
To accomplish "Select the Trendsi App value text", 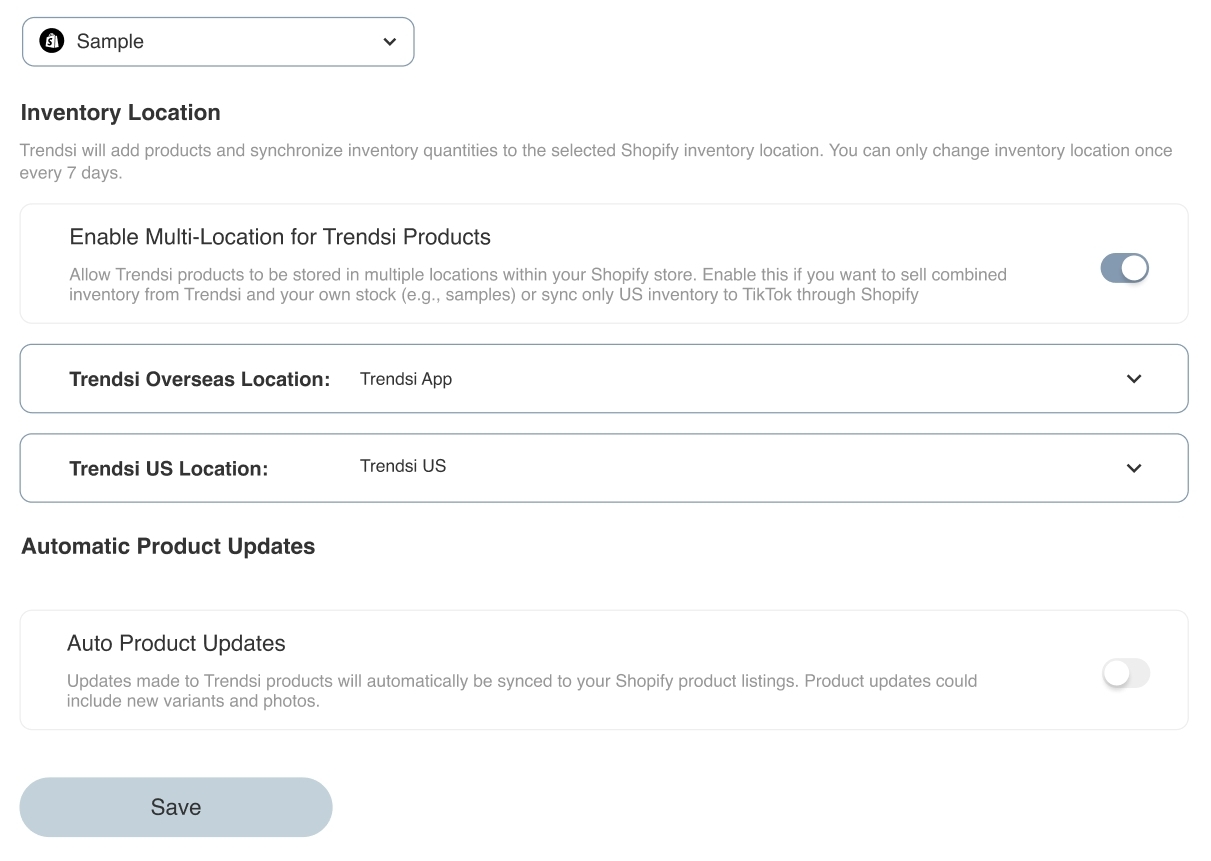I will tap(406, 379).
